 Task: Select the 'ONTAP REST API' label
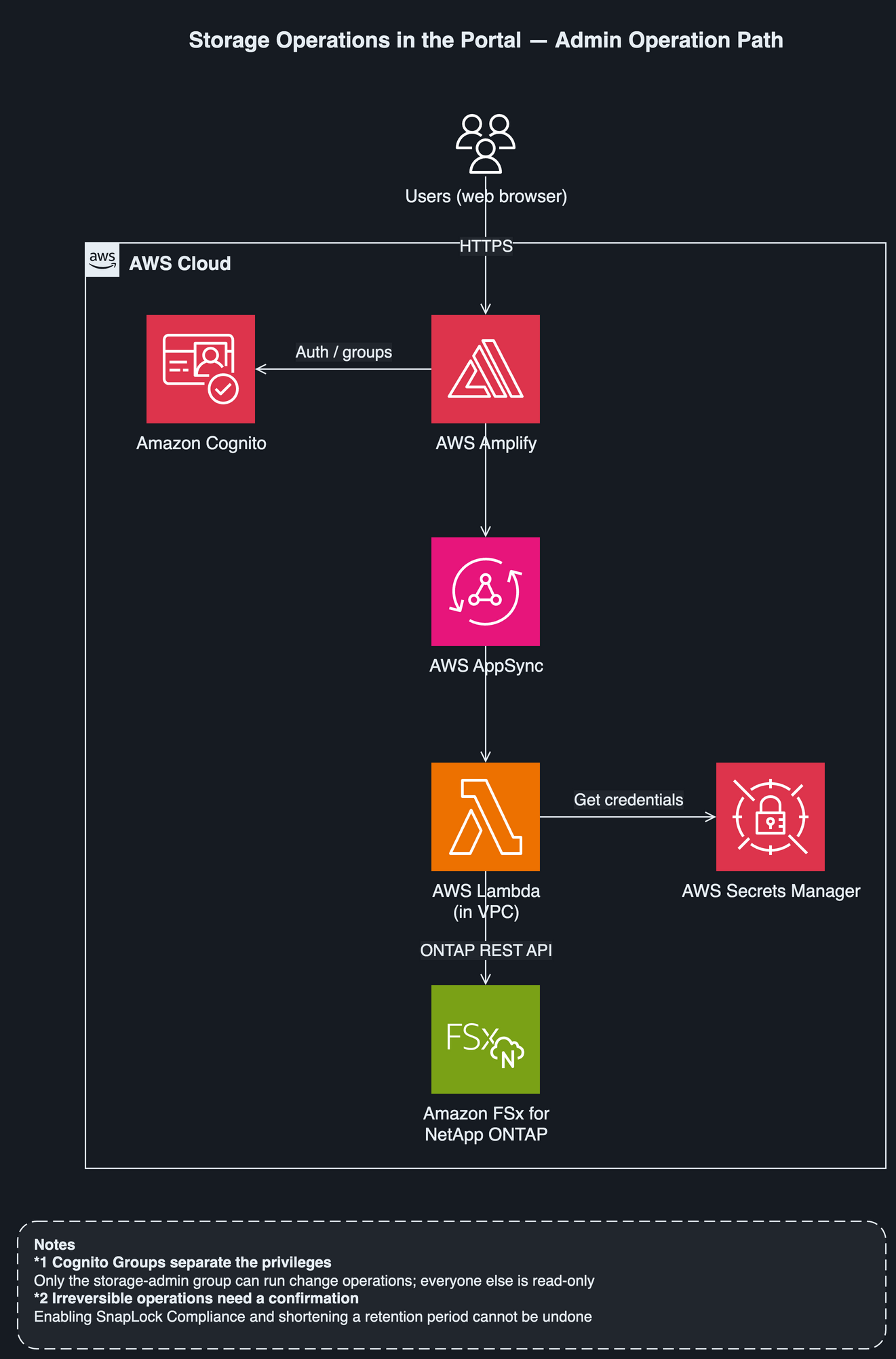tap(486, 951)
